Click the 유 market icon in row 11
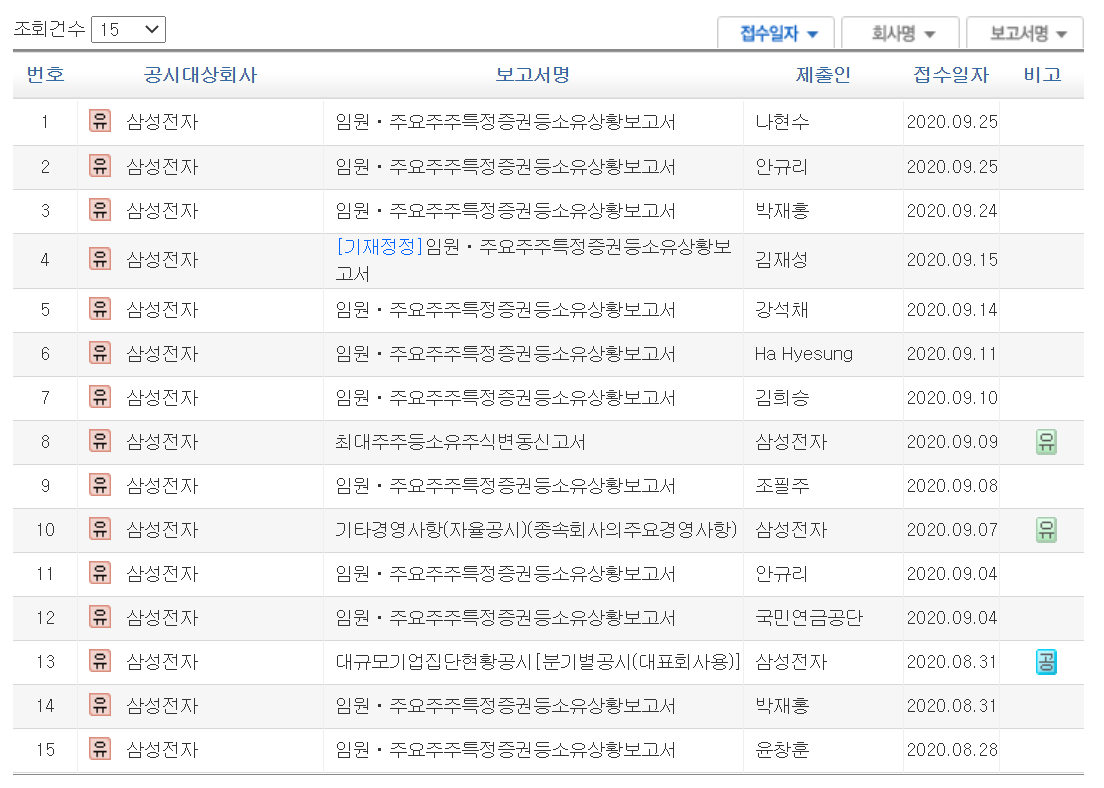The height and width of the screenshot is (788, 1104). point(100,573)
